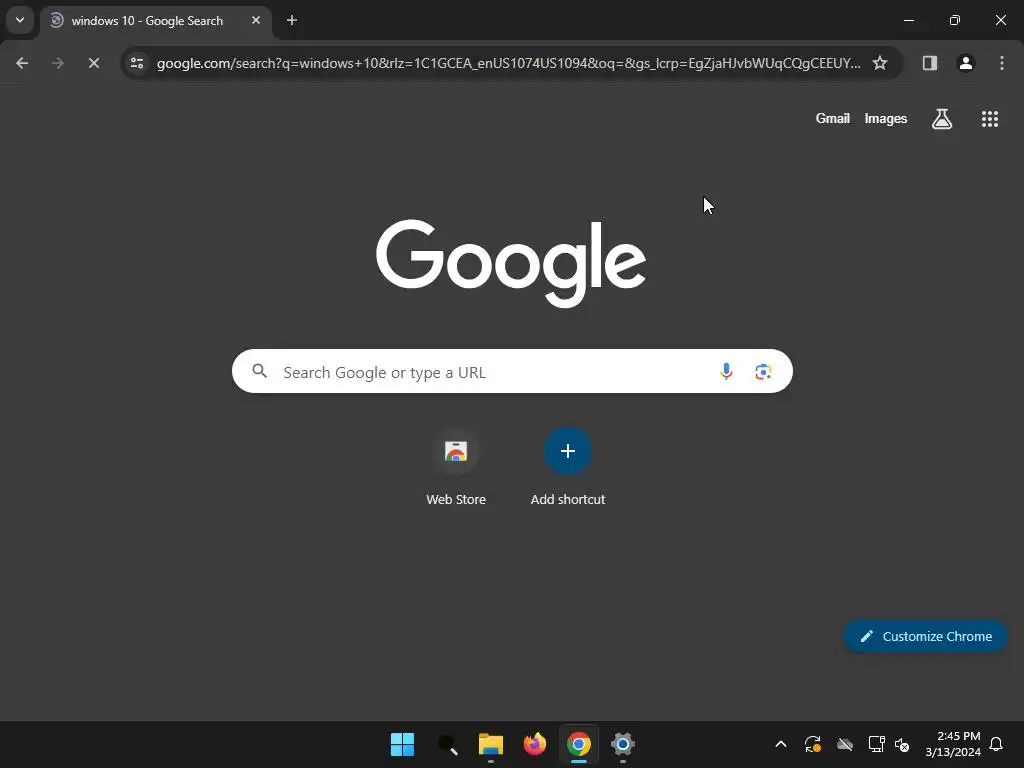Restore down the Chrome window
This screenshot has width=1024, height=768.
[x=954, y=20]
